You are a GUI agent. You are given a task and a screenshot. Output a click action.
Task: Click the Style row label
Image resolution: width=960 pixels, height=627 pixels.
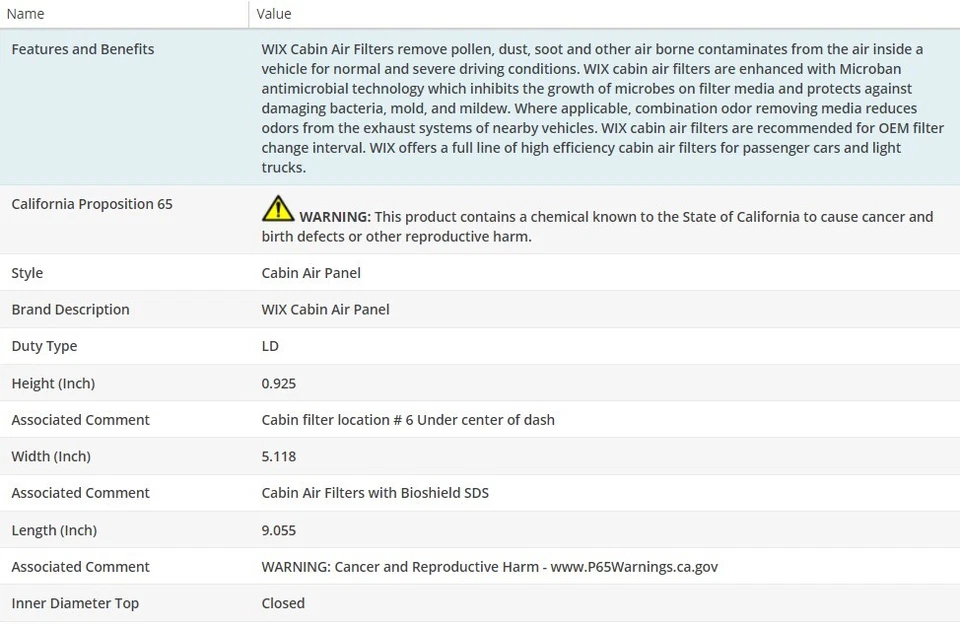pyautogui.click(x=27, y=273)
